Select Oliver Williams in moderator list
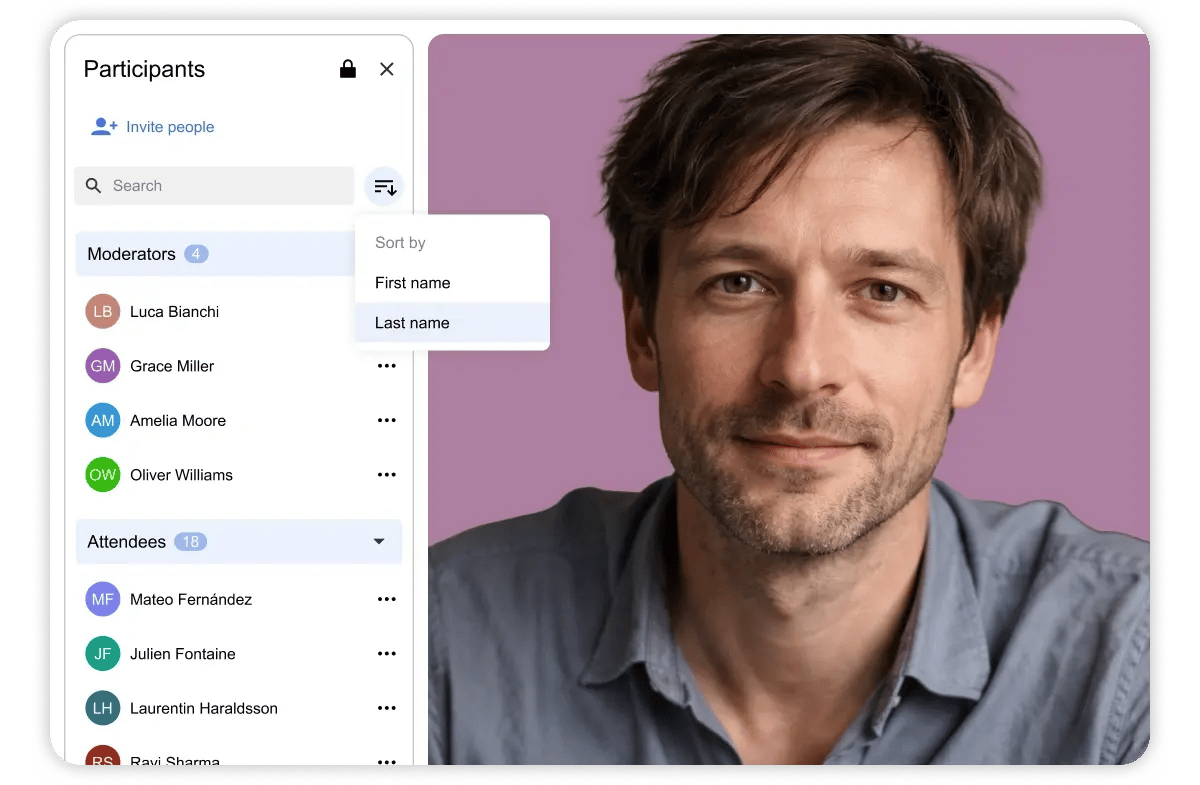1200x785 pixels. pyautogui.click(x=181, y=475)
